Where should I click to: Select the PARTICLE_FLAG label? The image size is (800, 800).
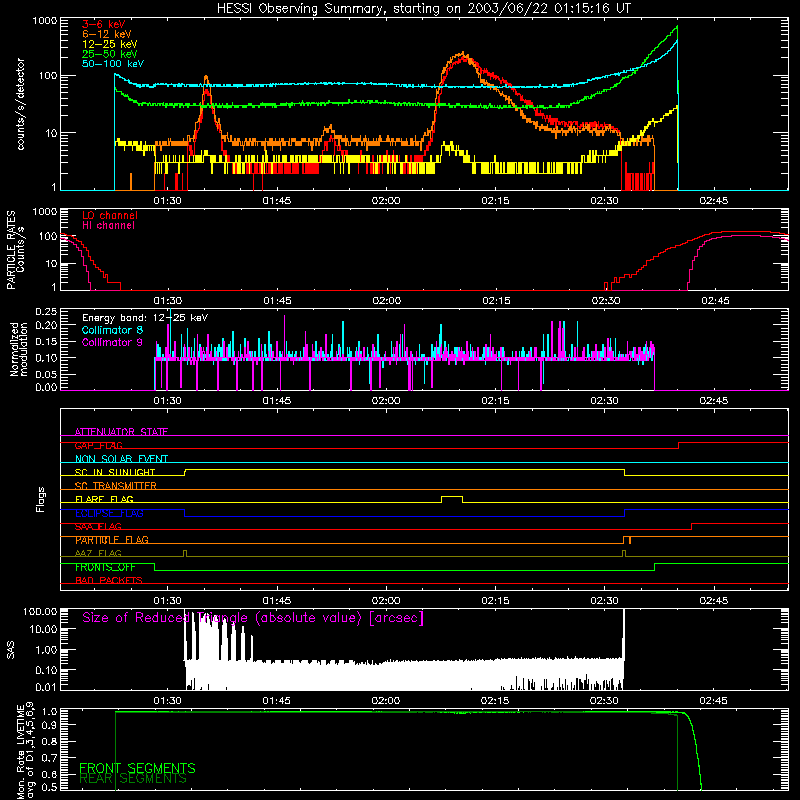pos(112,540)
